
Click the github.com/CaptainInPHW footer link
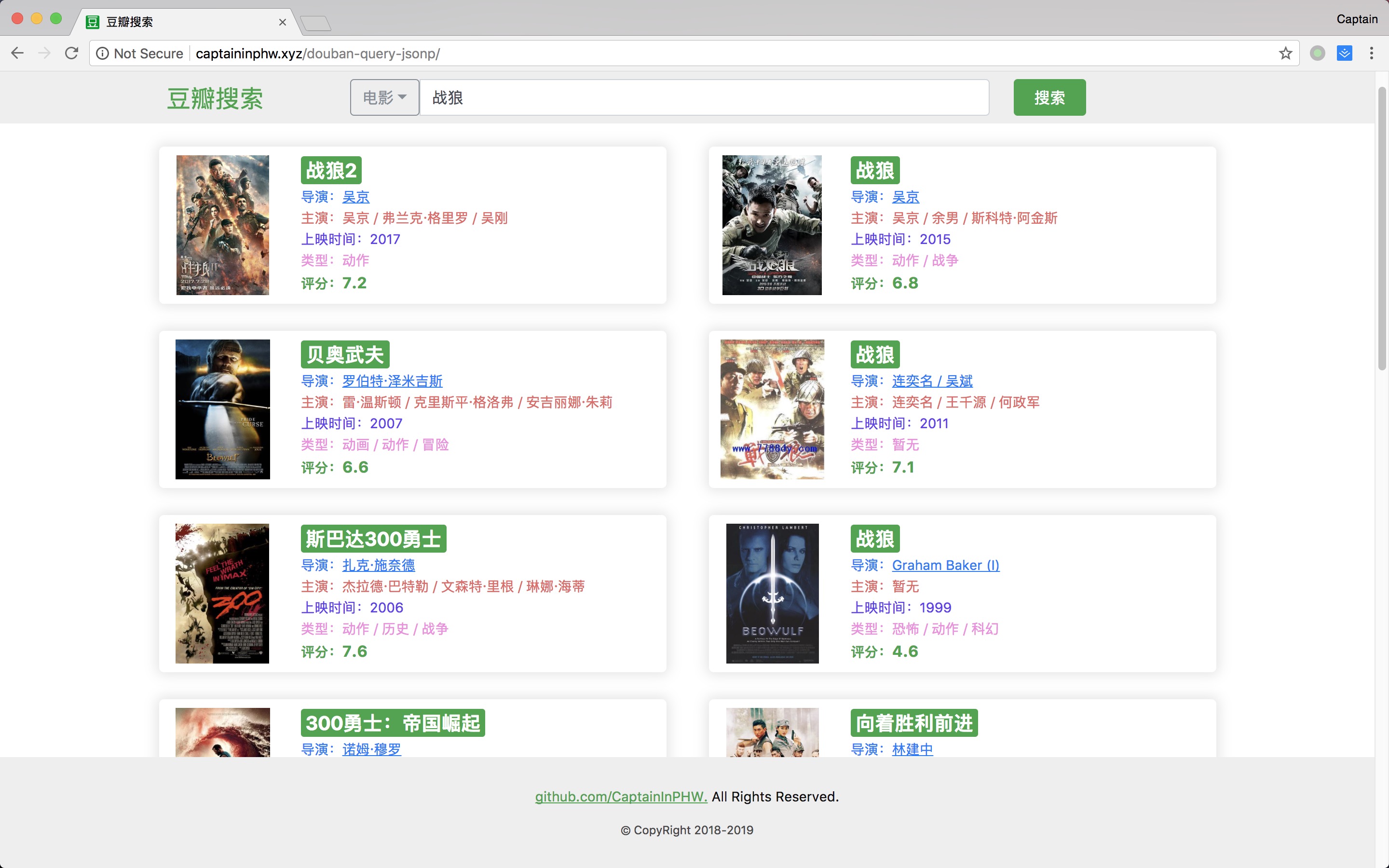pos(621,797)
